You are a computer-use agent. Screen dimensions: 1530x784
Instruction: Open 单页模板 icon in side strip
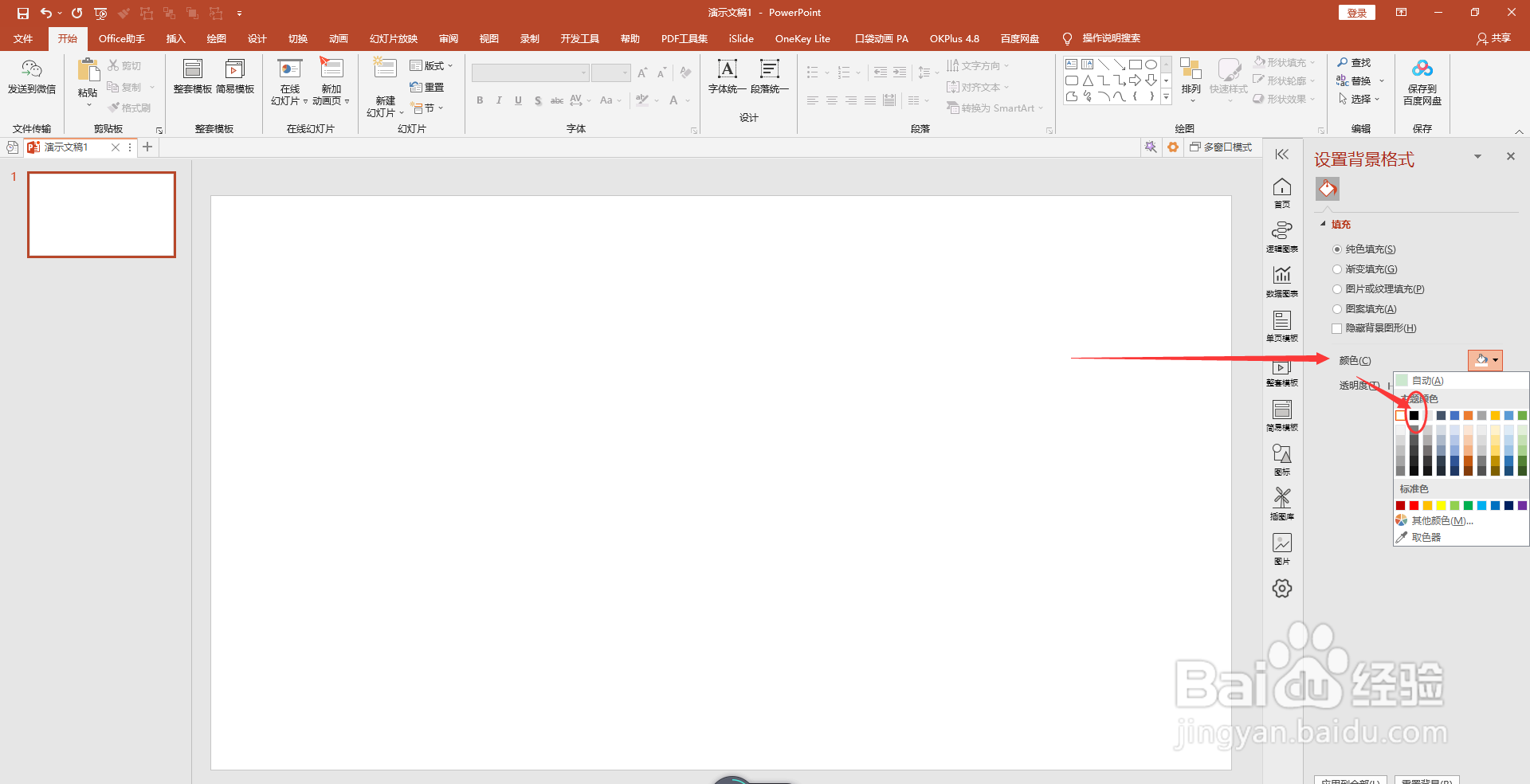1282,320
